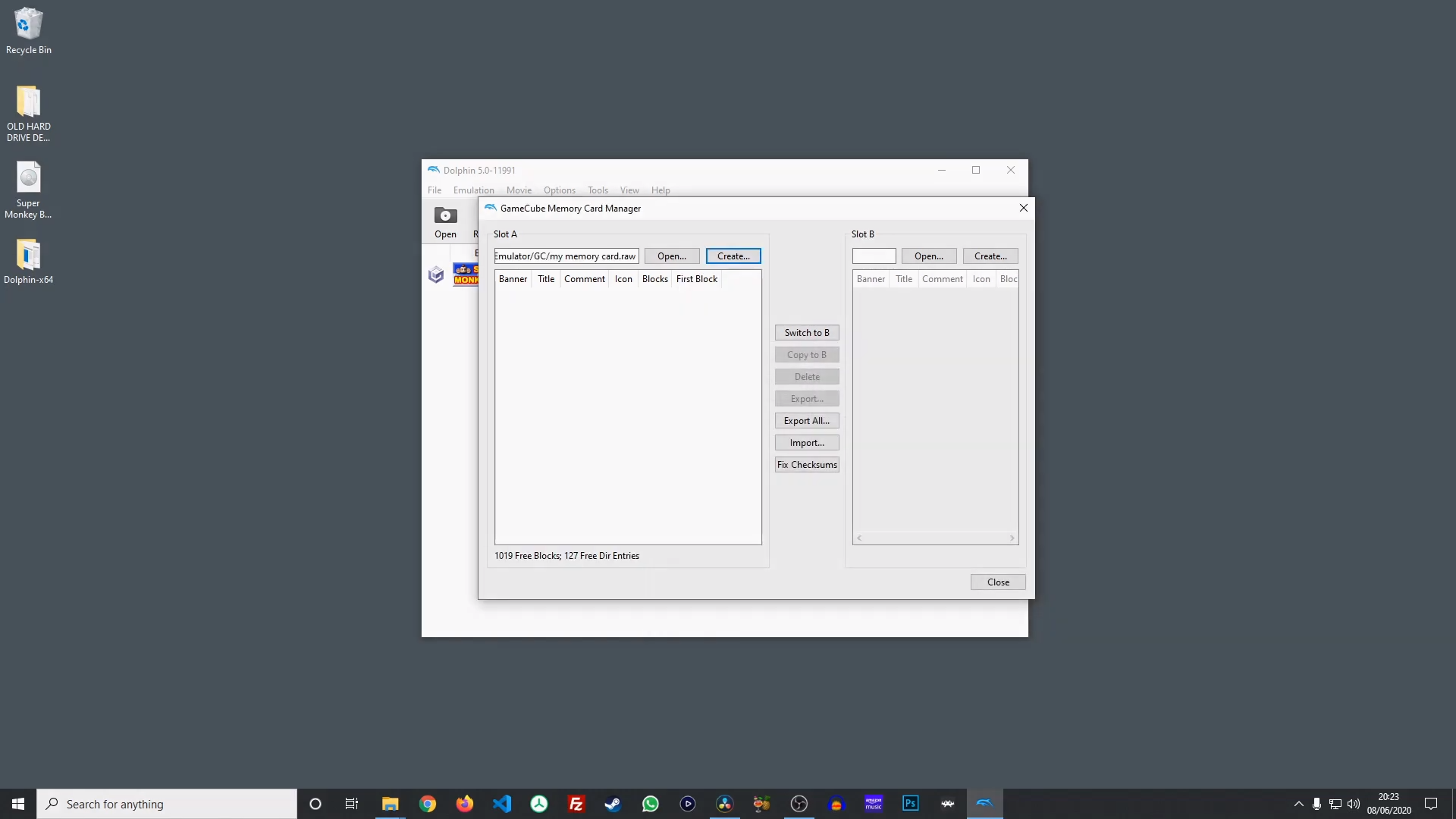Select the Title column header in Slot A
The height and width of the screenshot is (819, 1456).
click(x=546, y=278)
